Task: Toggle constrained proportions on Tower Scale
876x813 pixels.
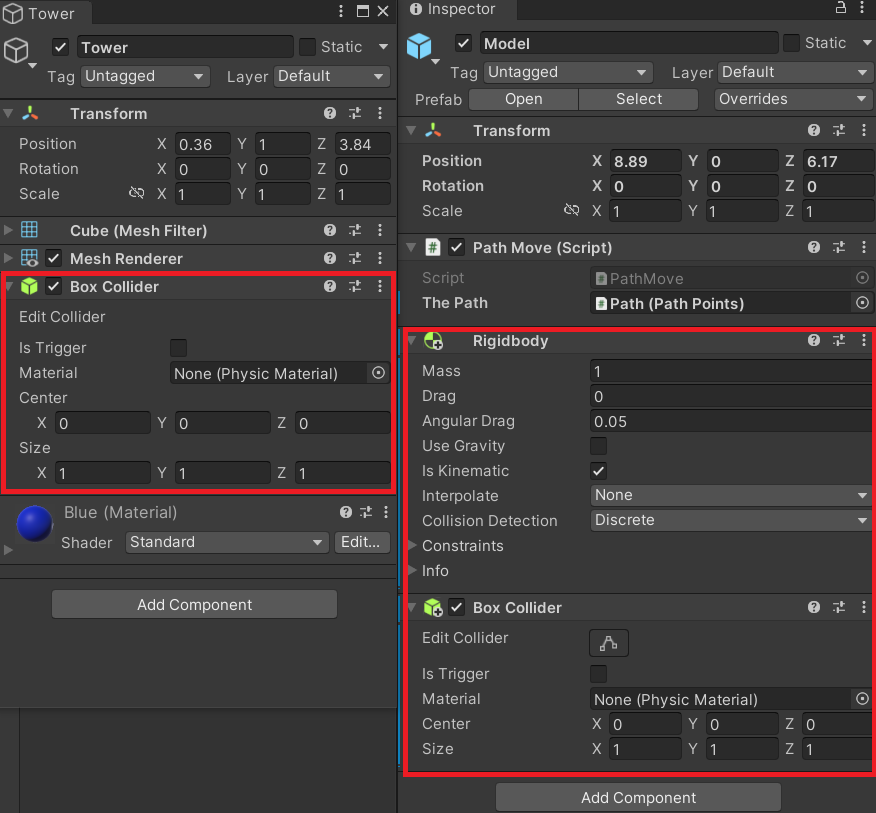Action: click(136, 193)
